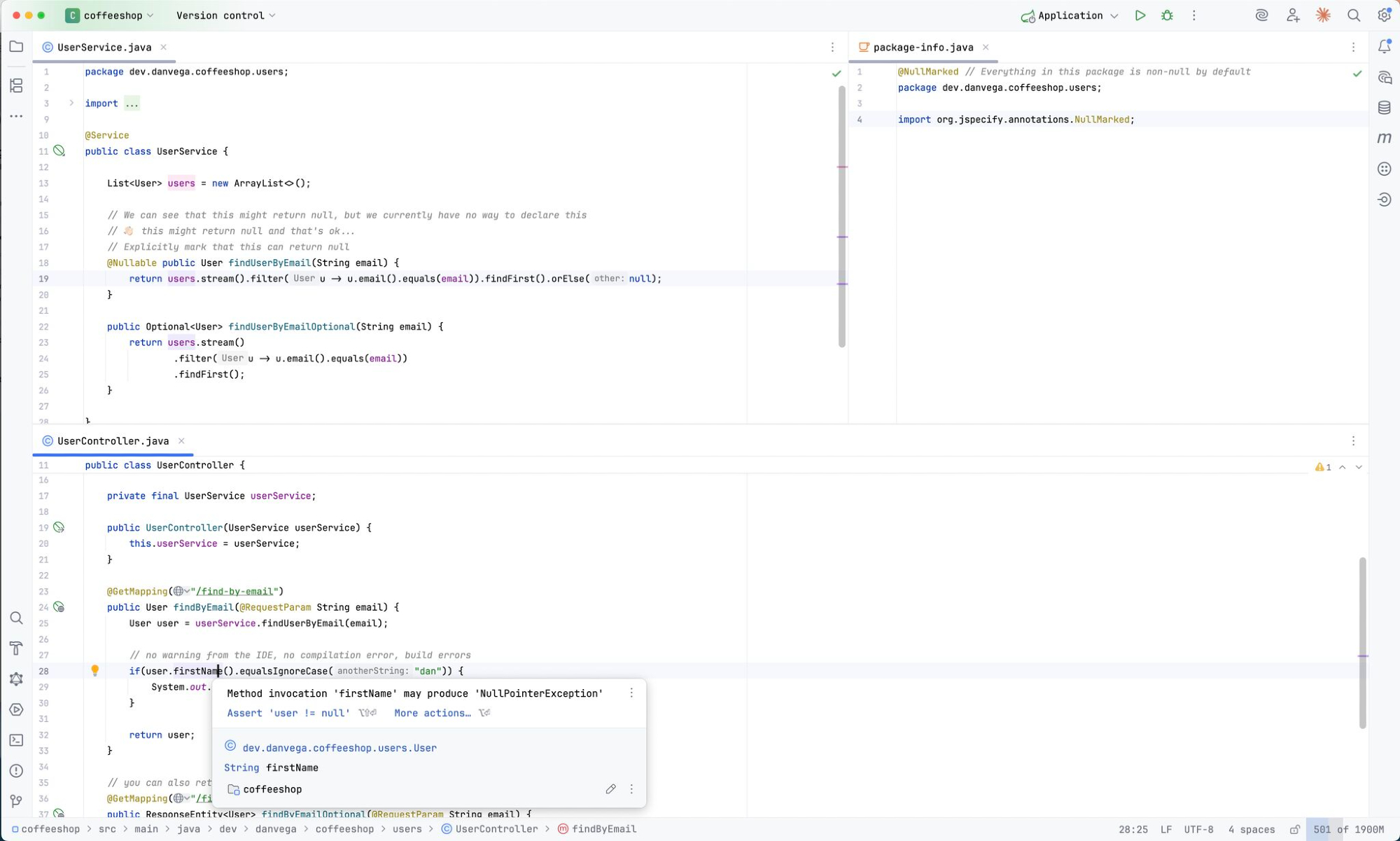Expand the collapsed import block

pos(71,103)
